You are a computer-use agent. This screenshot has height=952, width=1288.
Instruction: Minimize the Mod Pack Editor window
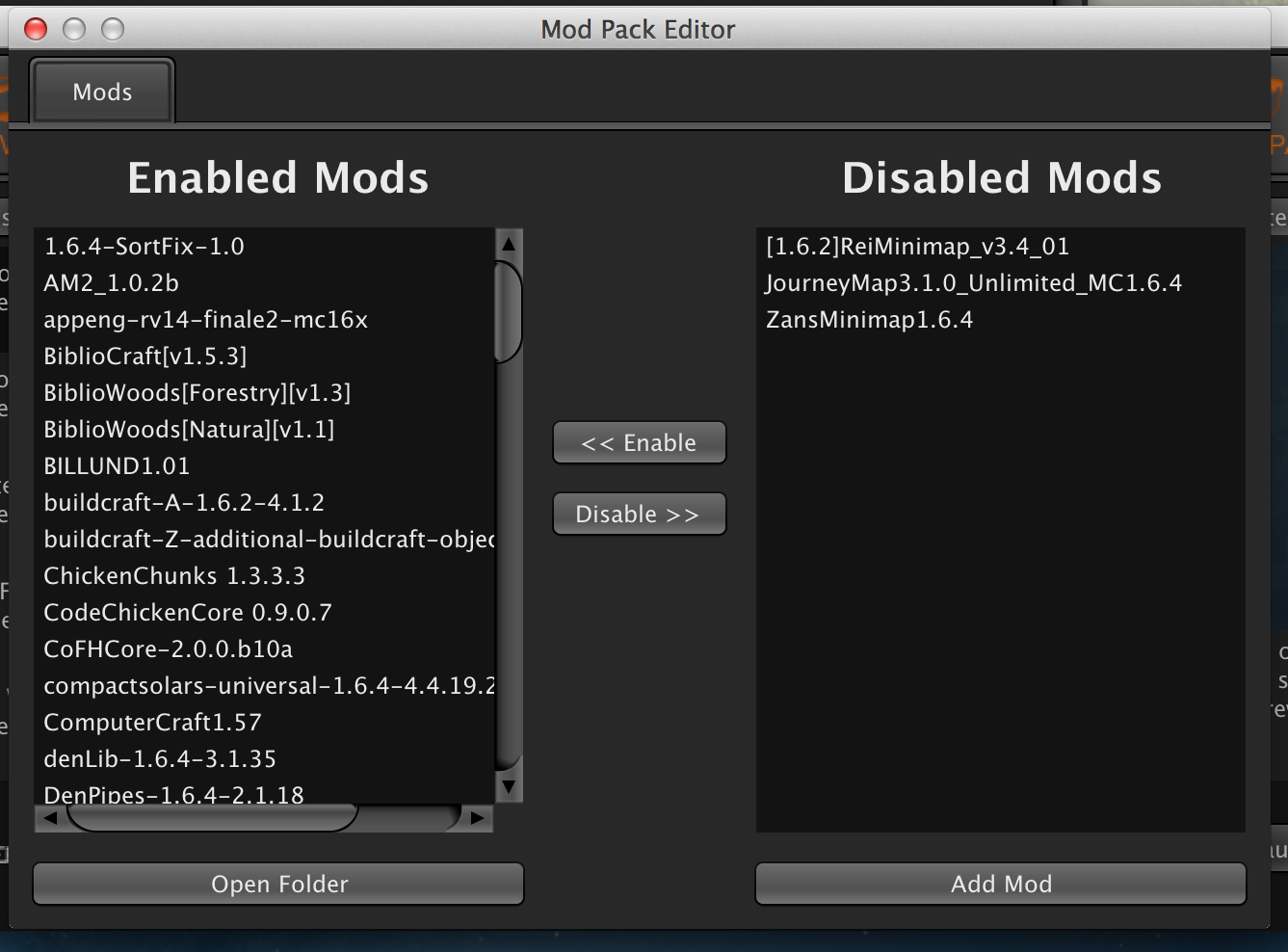tap(74, 29)
